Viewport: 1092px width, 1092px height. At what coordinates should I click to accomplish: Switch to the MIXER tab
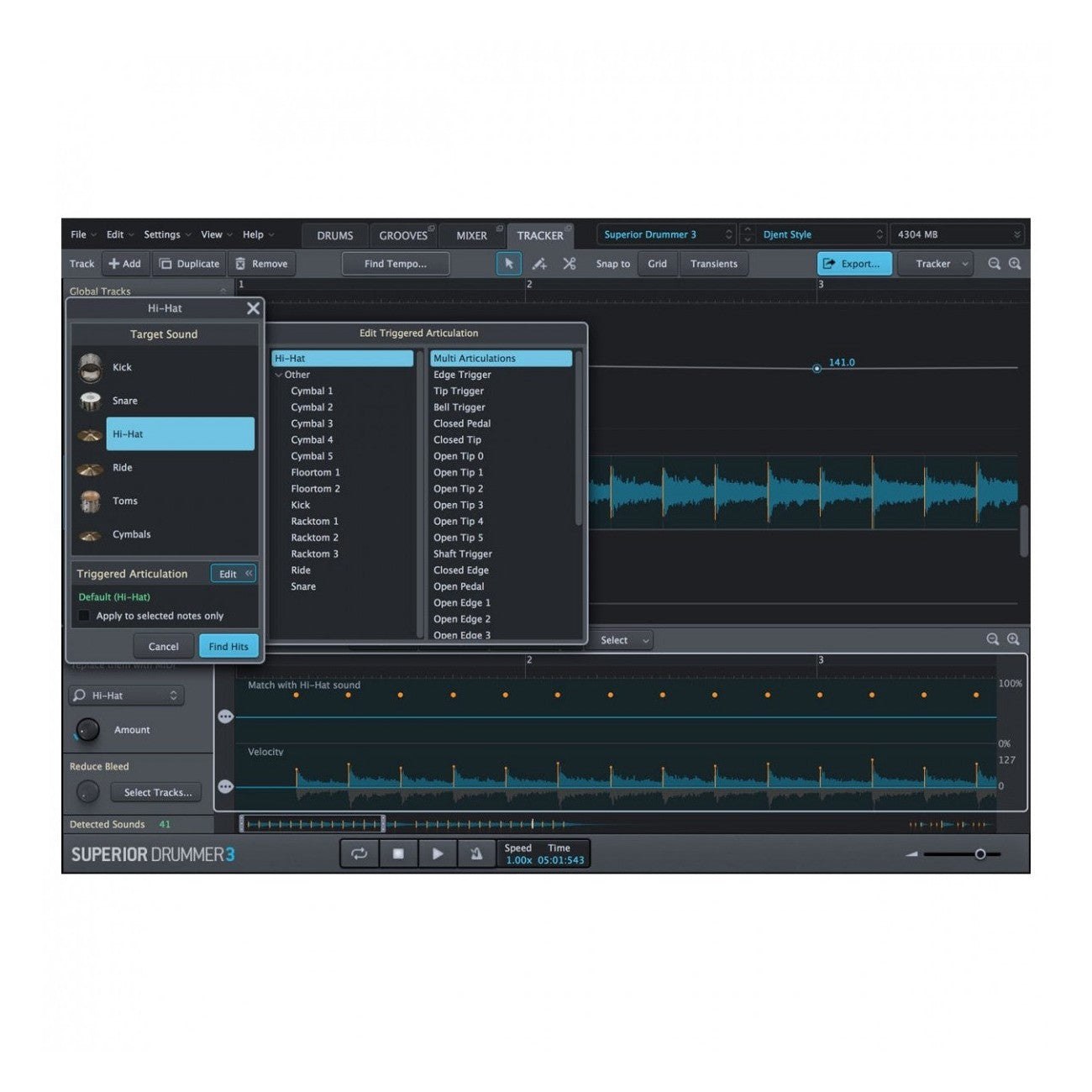472,235
